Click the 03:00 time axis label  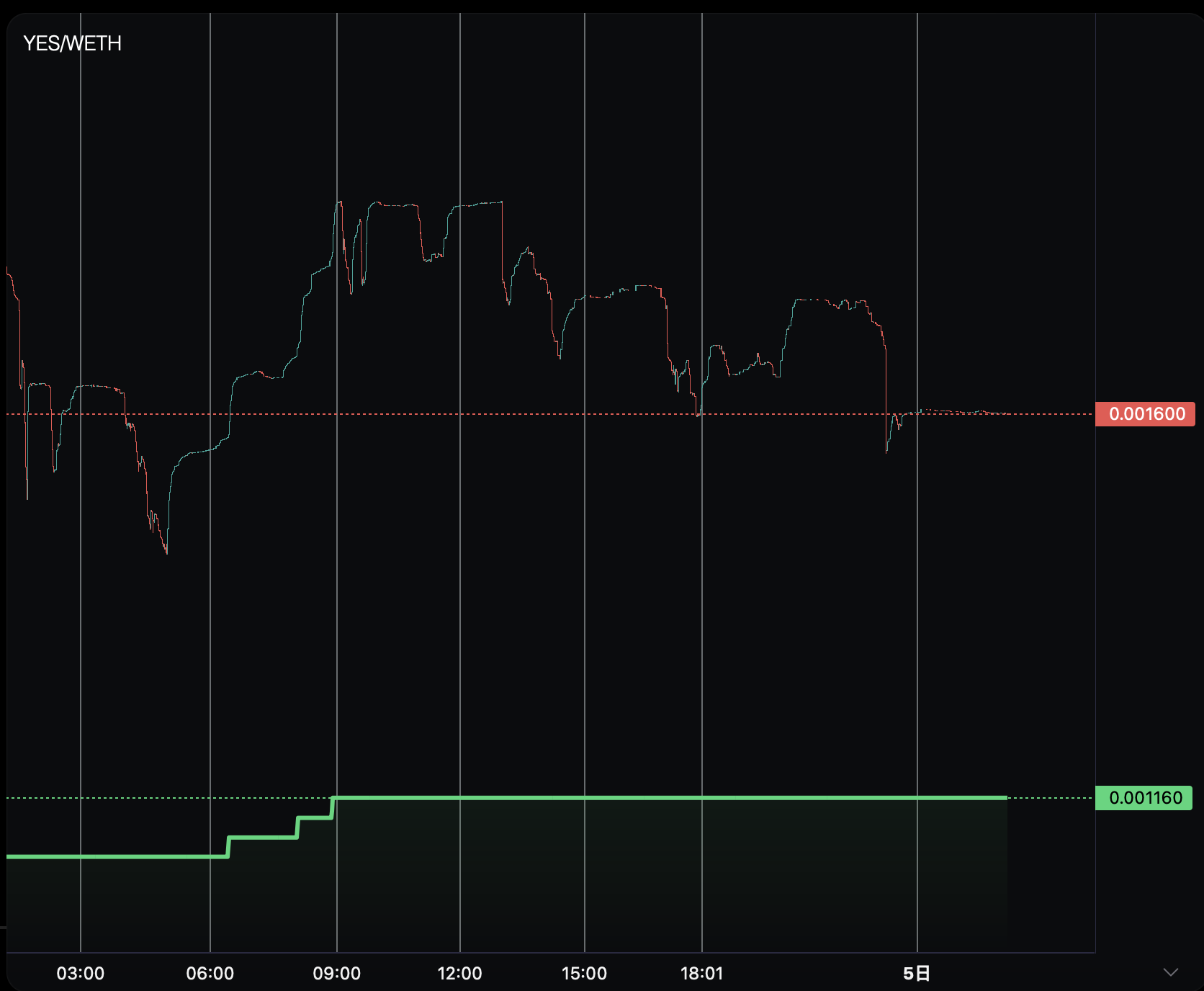(81, 974)
